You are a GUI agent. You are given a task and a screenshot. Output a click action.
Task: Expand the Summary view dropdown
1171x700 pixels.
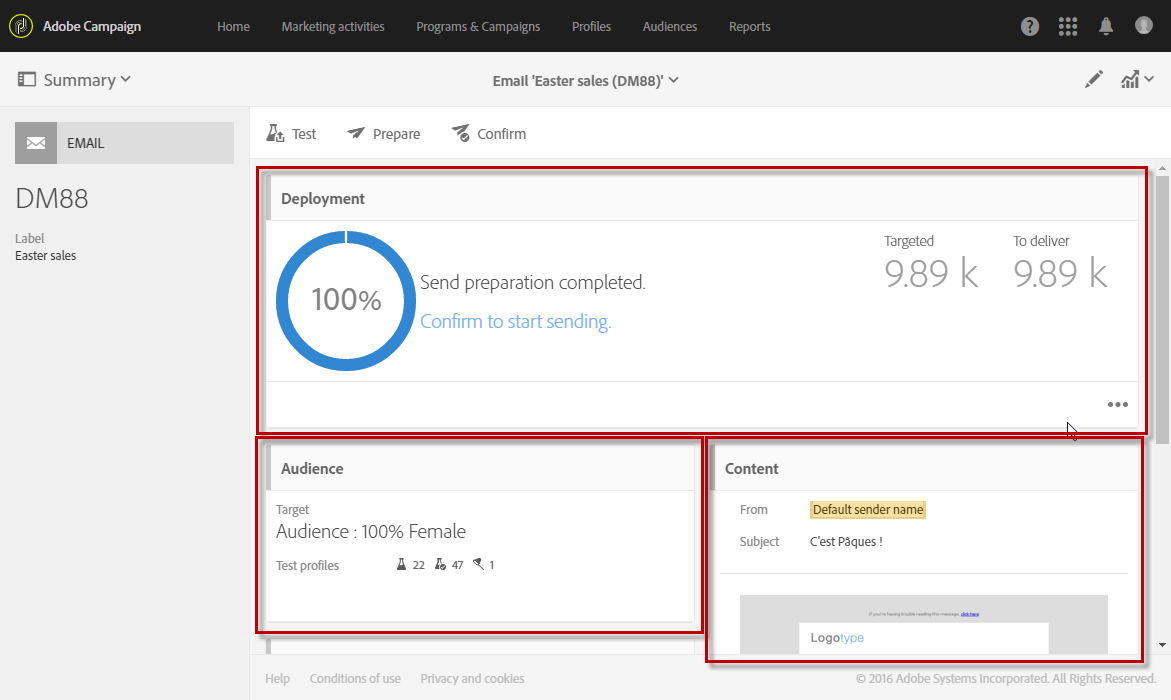[75, 80]
